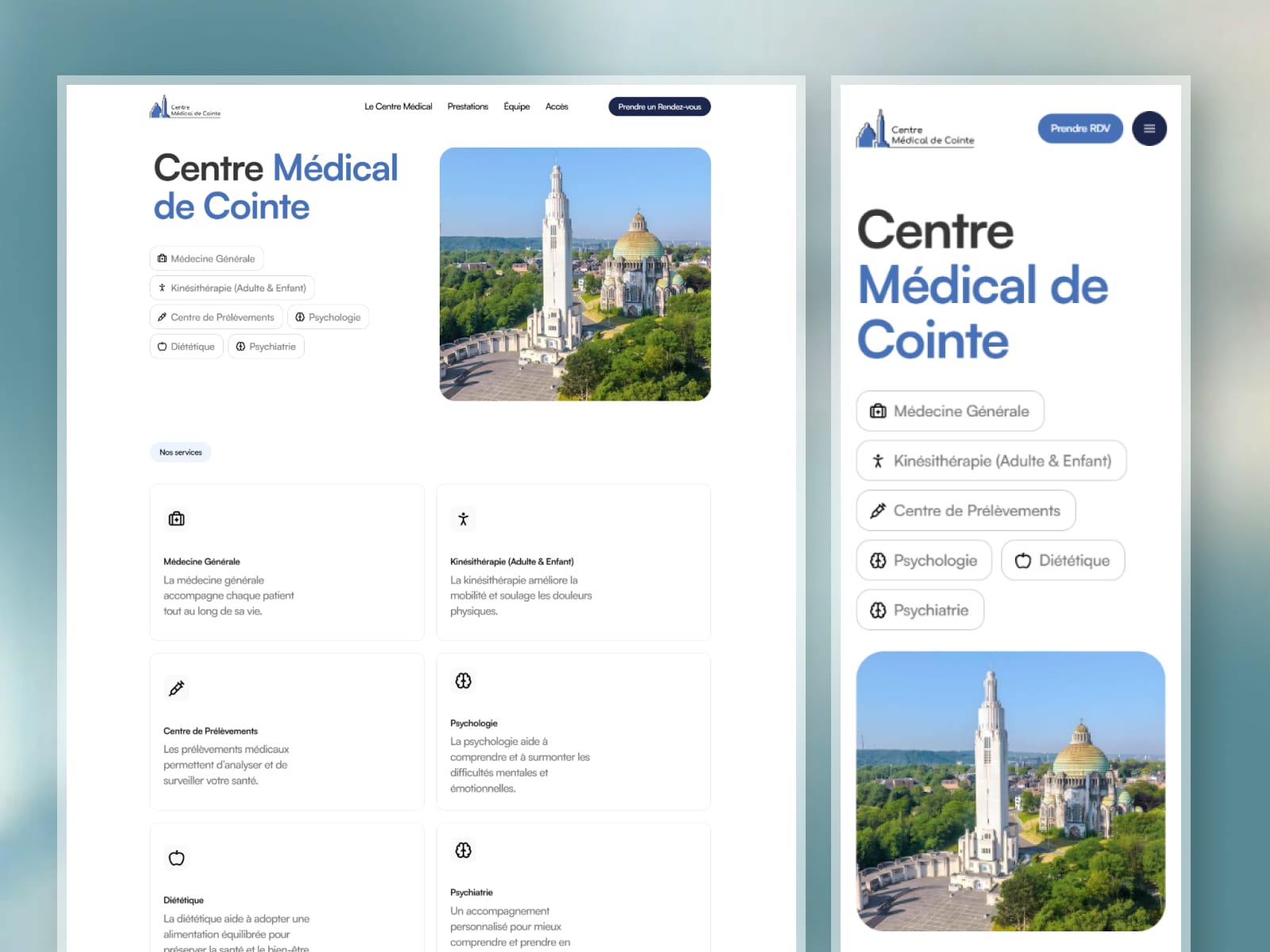Click the Psychiatrie service card title
The height and width of the screenshot is (952, 1270).
pos(471,892)
